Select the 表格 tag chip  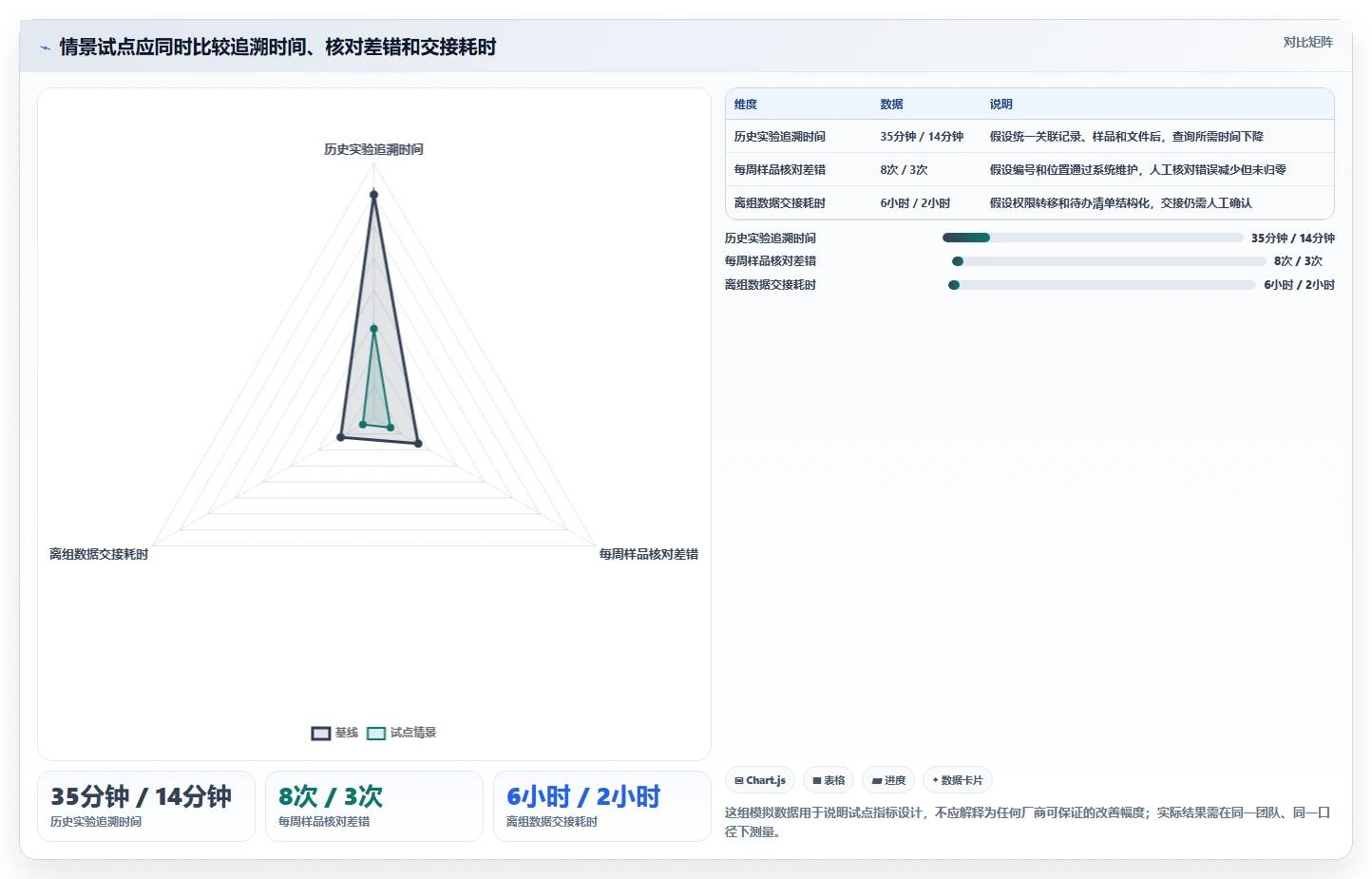coord(829,780)
